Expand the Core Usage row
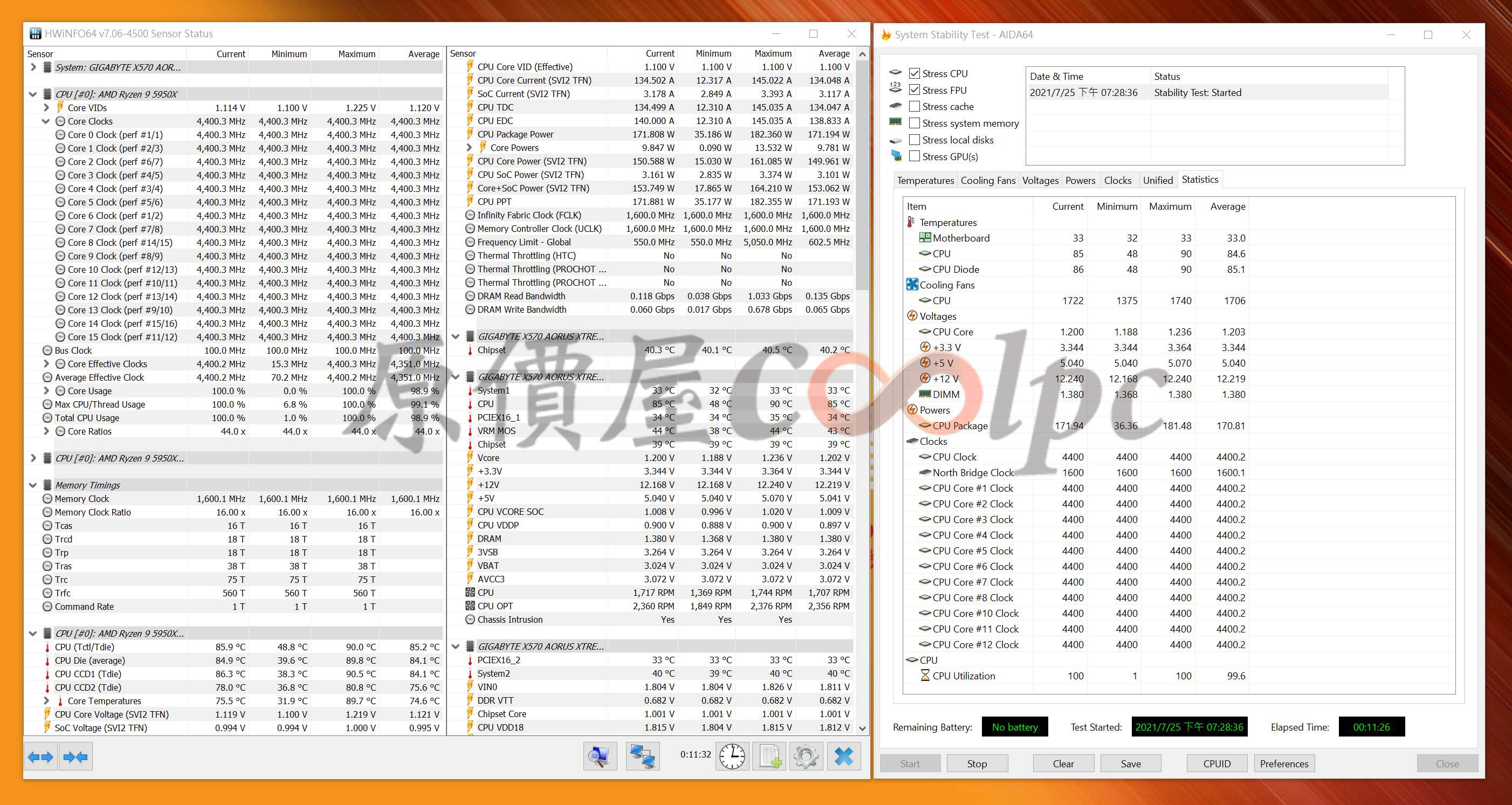1512x805 pixels. pos(46,391)
